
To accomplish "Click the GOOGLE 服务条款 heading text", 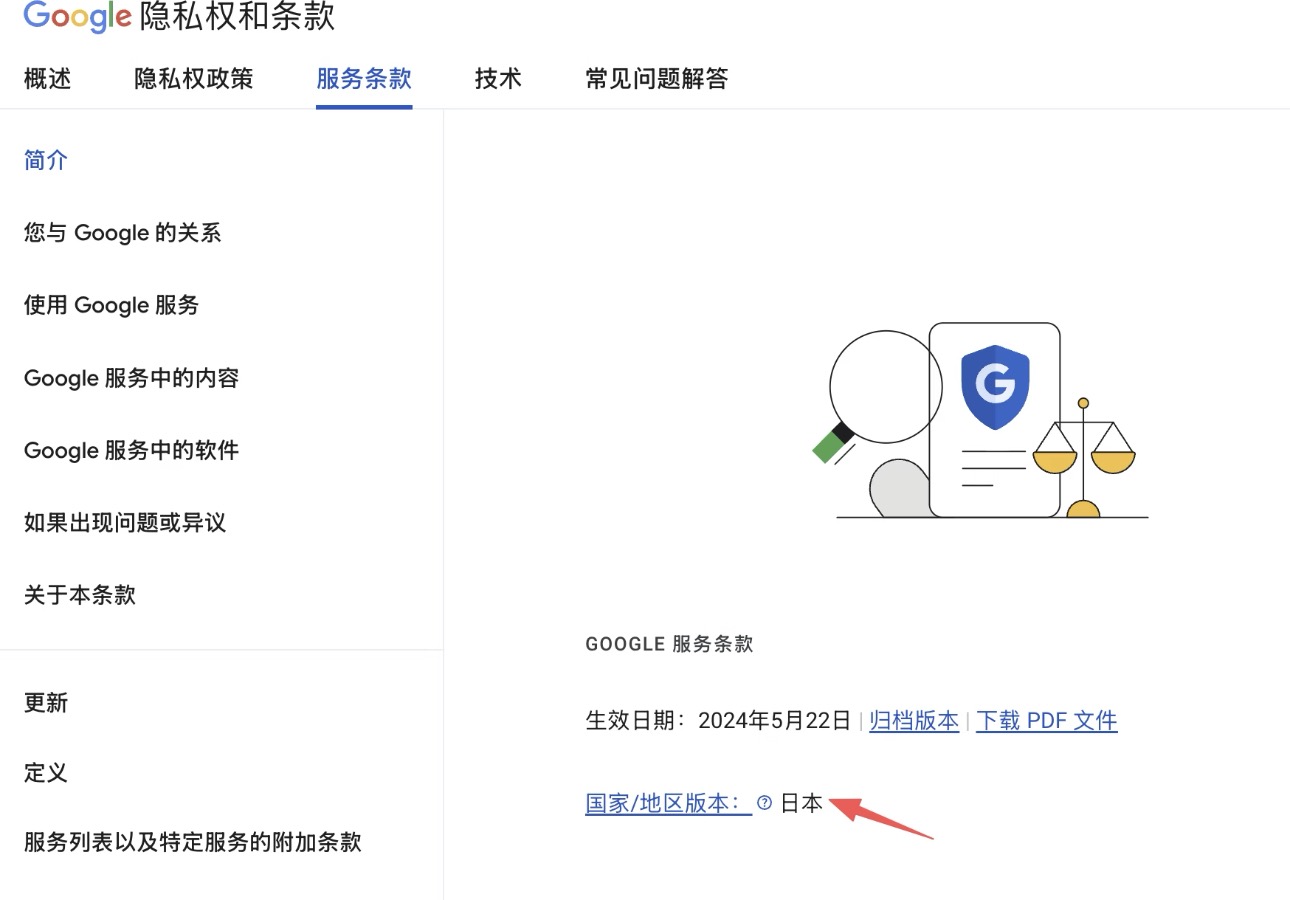I will point(669,644).
